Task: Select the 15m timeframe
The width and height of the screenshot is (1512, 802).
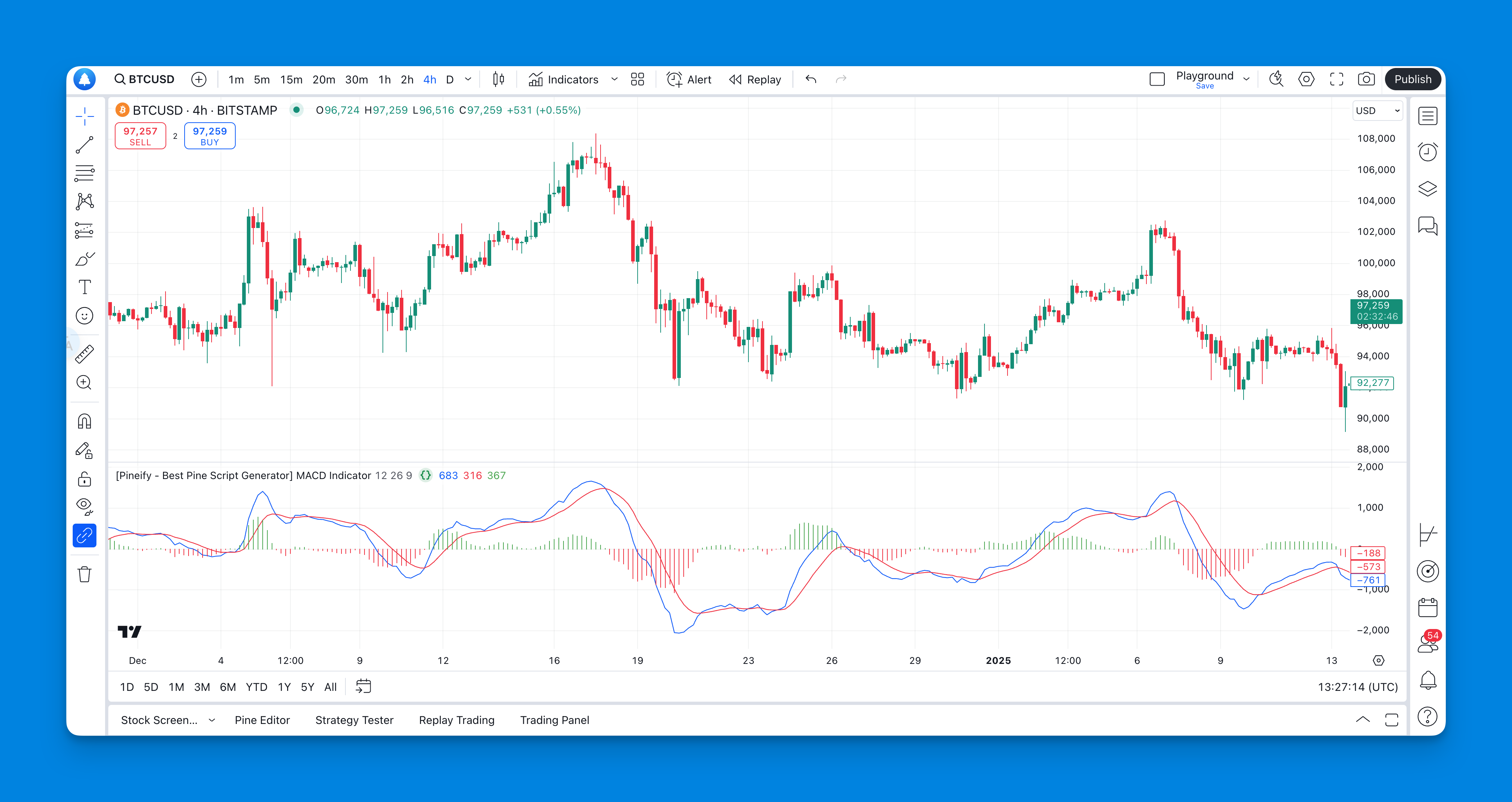Action: coord(291,79)
